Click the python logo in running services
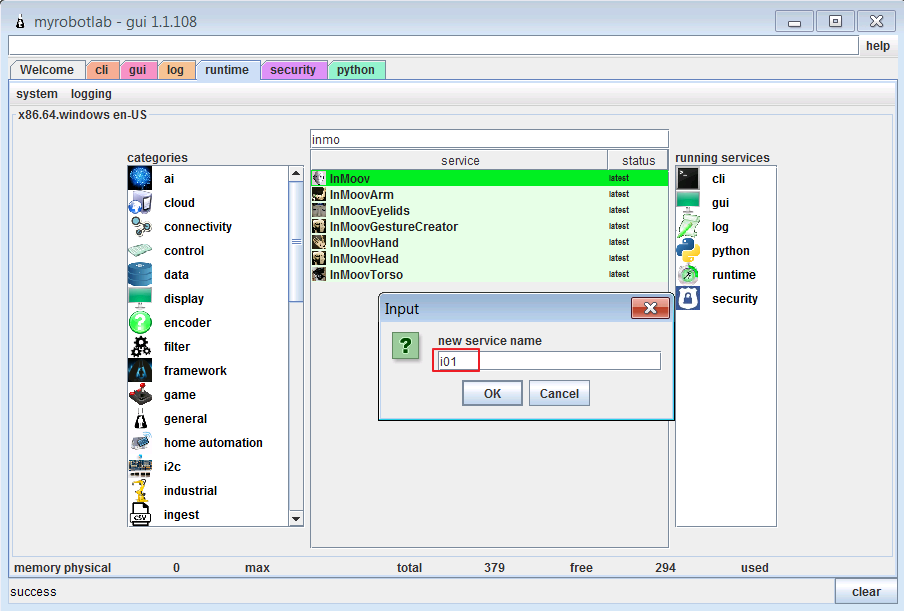The image size is (904, 611). pos(688,251)
